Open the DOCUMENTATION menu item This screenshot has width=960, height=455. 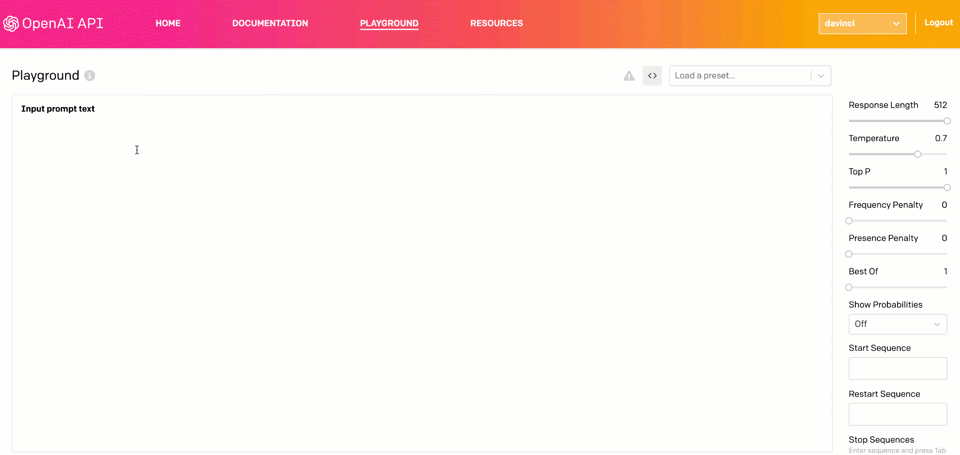tap(270, 23)
